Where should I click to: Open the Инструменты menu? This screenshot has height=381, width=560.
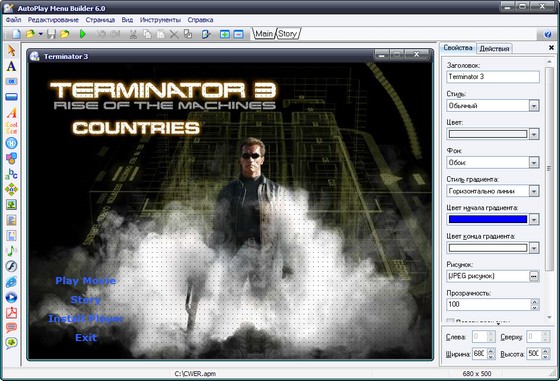160,20
